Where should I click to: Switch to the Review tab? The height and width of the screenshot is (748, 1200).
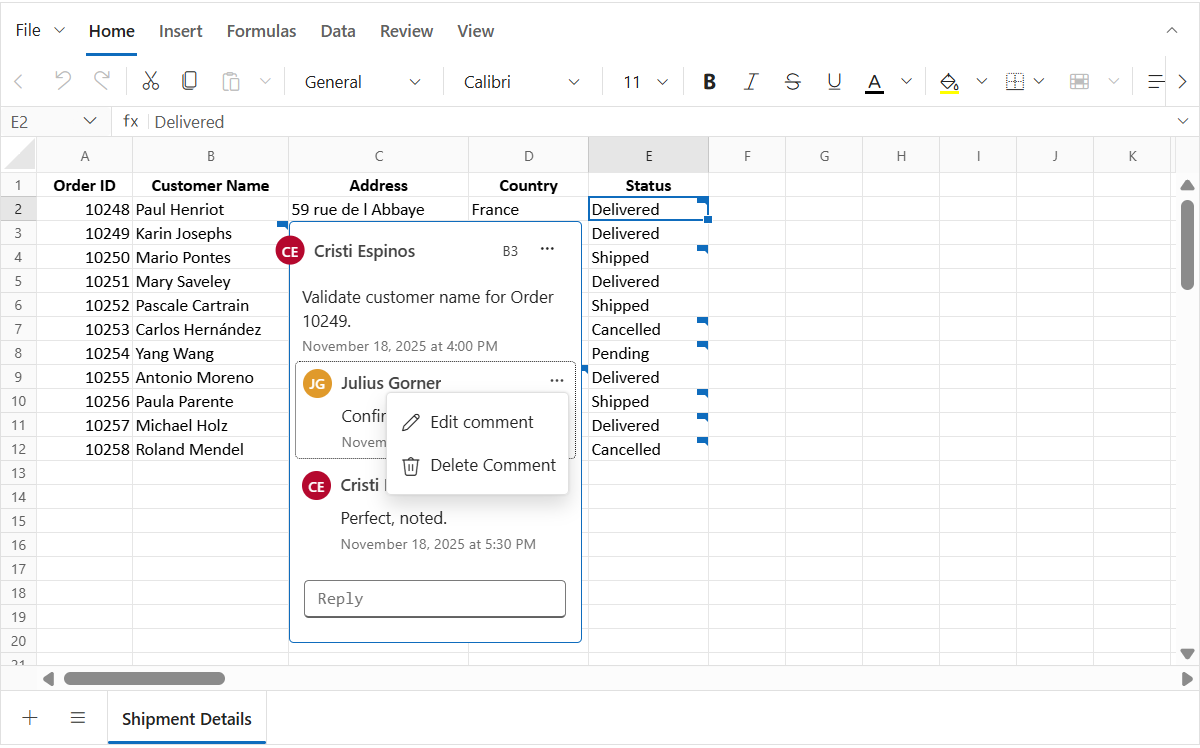[406, 31]
